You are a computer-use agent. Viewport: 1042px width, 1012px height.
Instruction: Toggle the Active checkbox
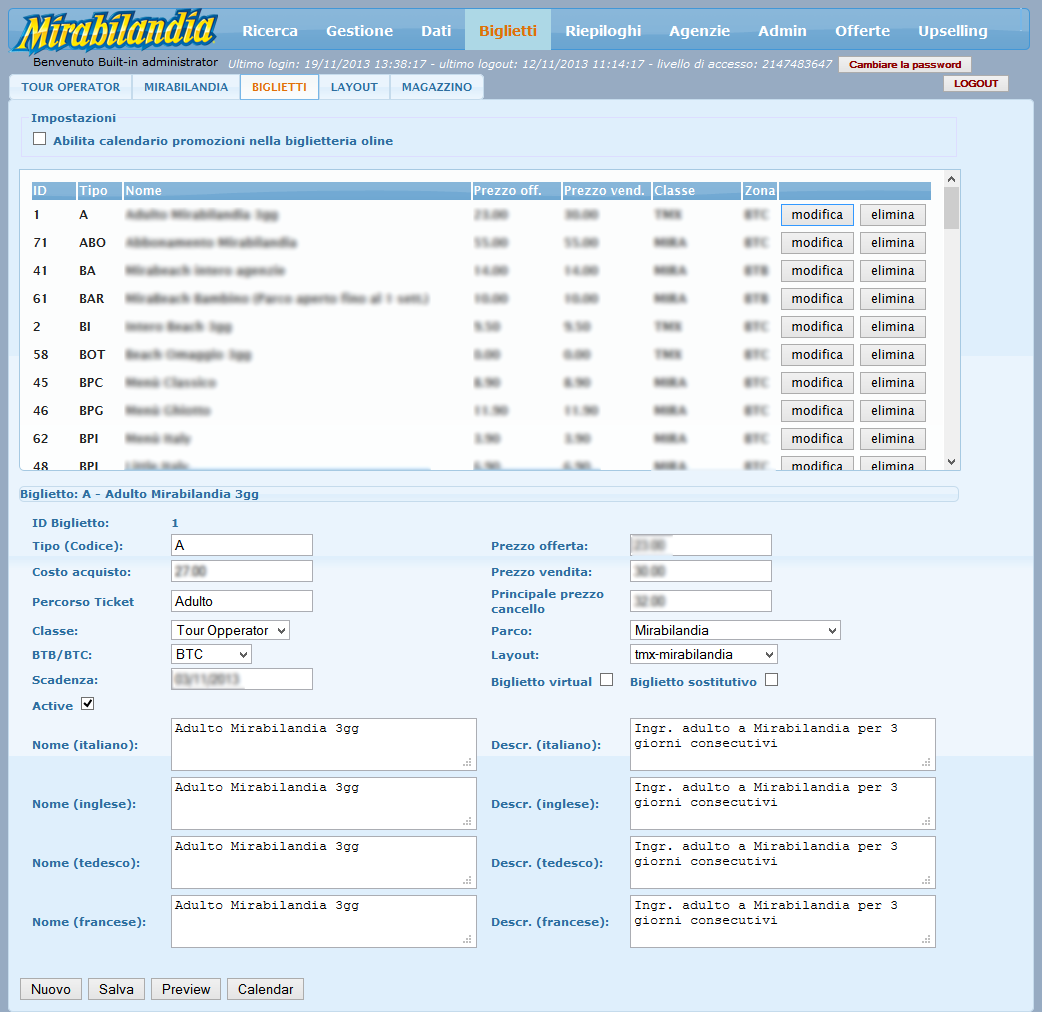pyautogui.click(x=88, y=704)
